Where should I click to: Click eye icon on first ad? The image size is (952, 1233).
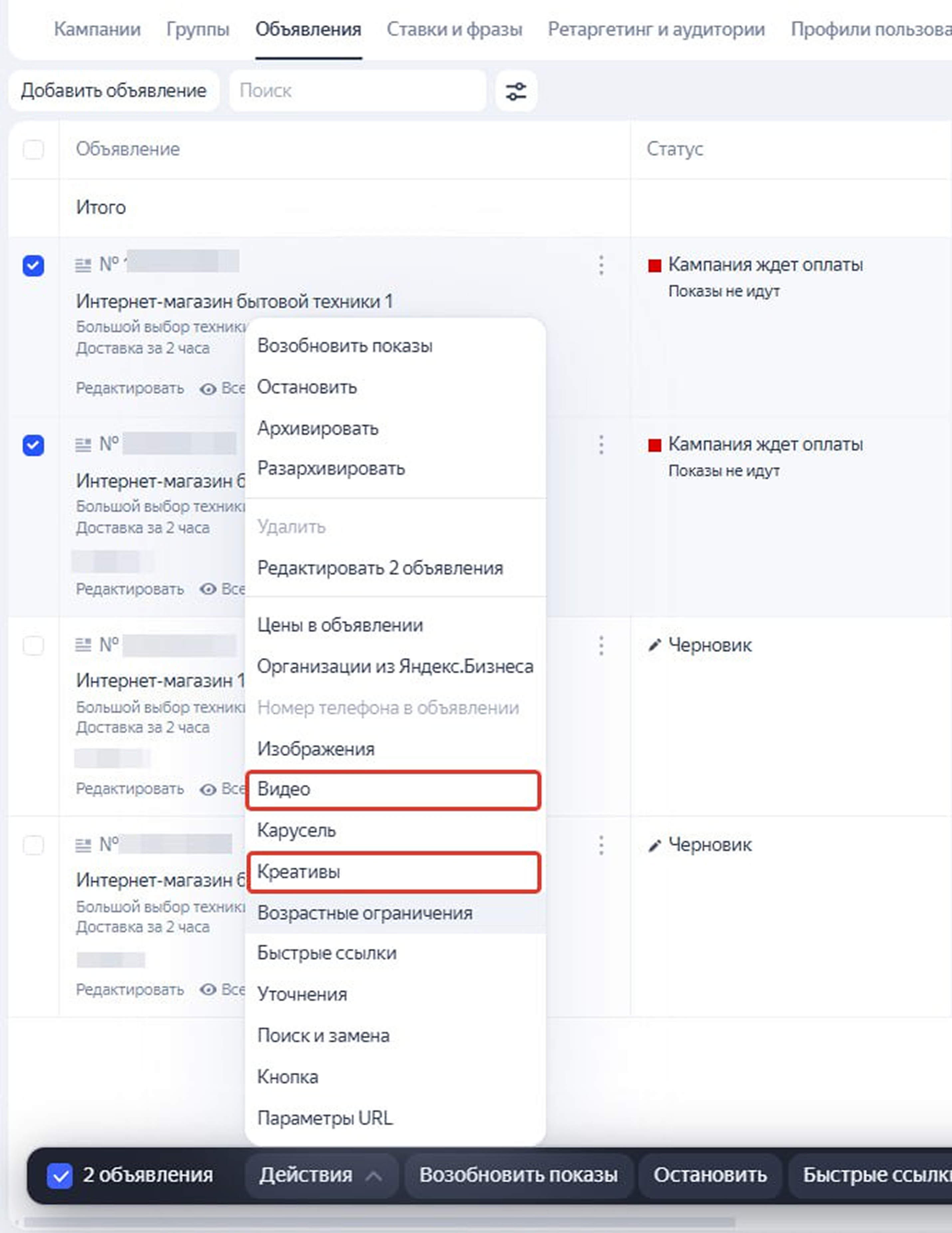pyautogui.click(x=208, y=389)
